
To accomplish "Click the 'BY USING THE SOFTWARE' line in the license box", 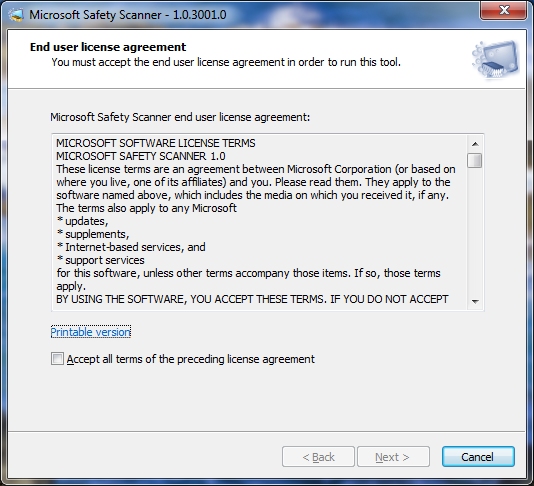I will [252, 299].
